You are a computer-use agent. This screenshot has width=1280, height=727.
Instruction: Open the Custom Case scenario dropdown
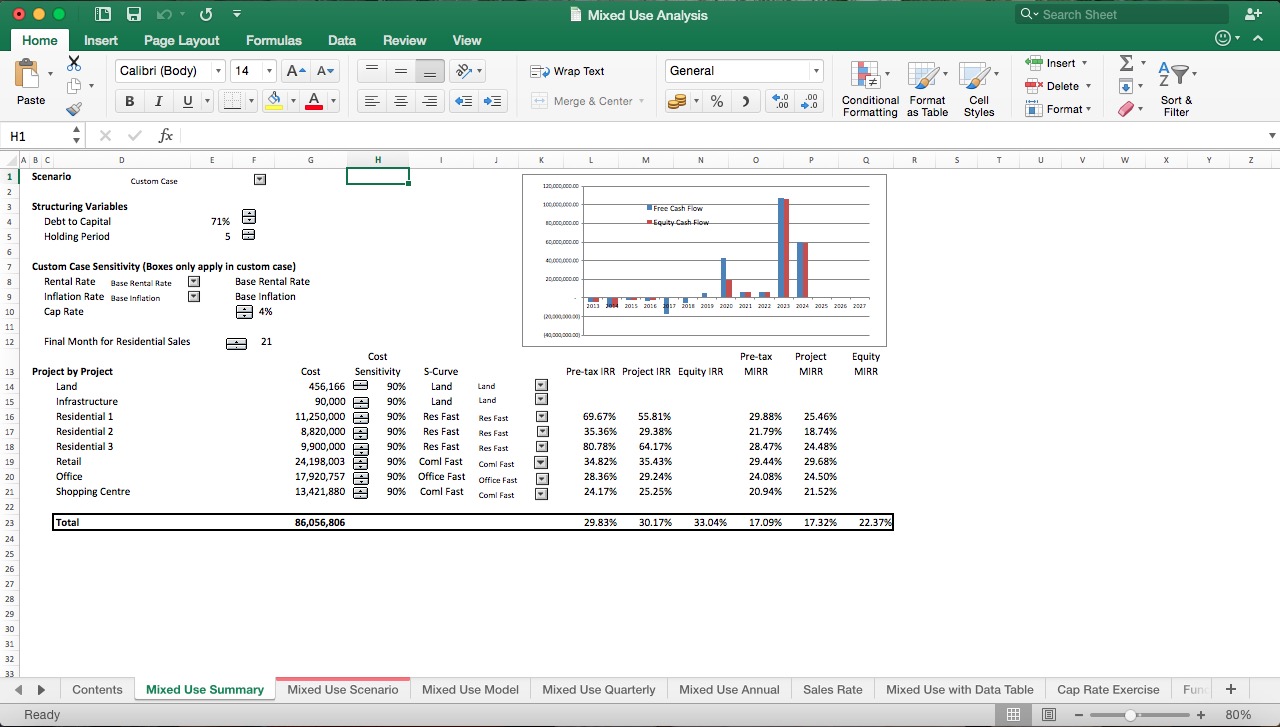click(258, 179)
